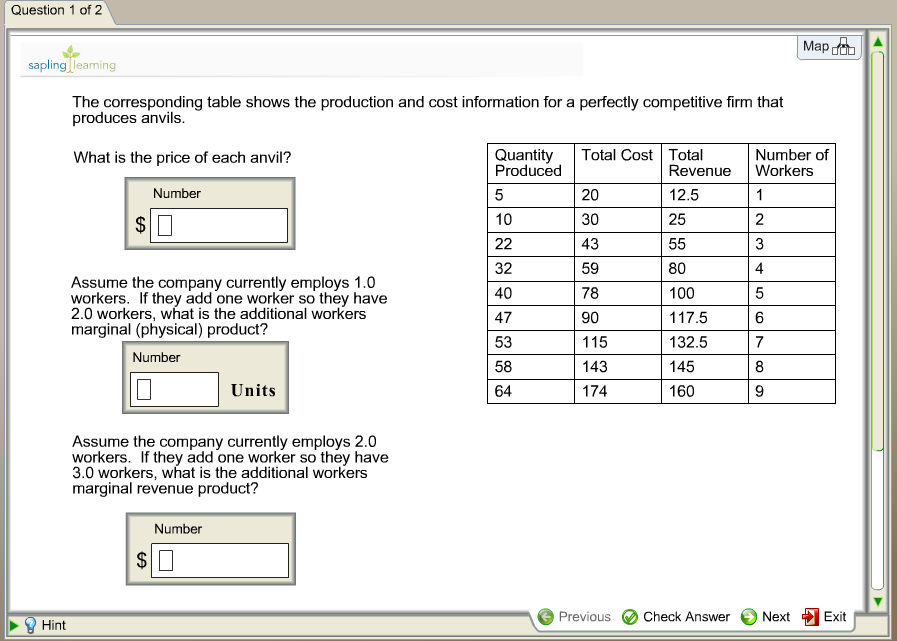Click the price of each anvil input field
Screen dimensions: 897x641
coord(219,225)
